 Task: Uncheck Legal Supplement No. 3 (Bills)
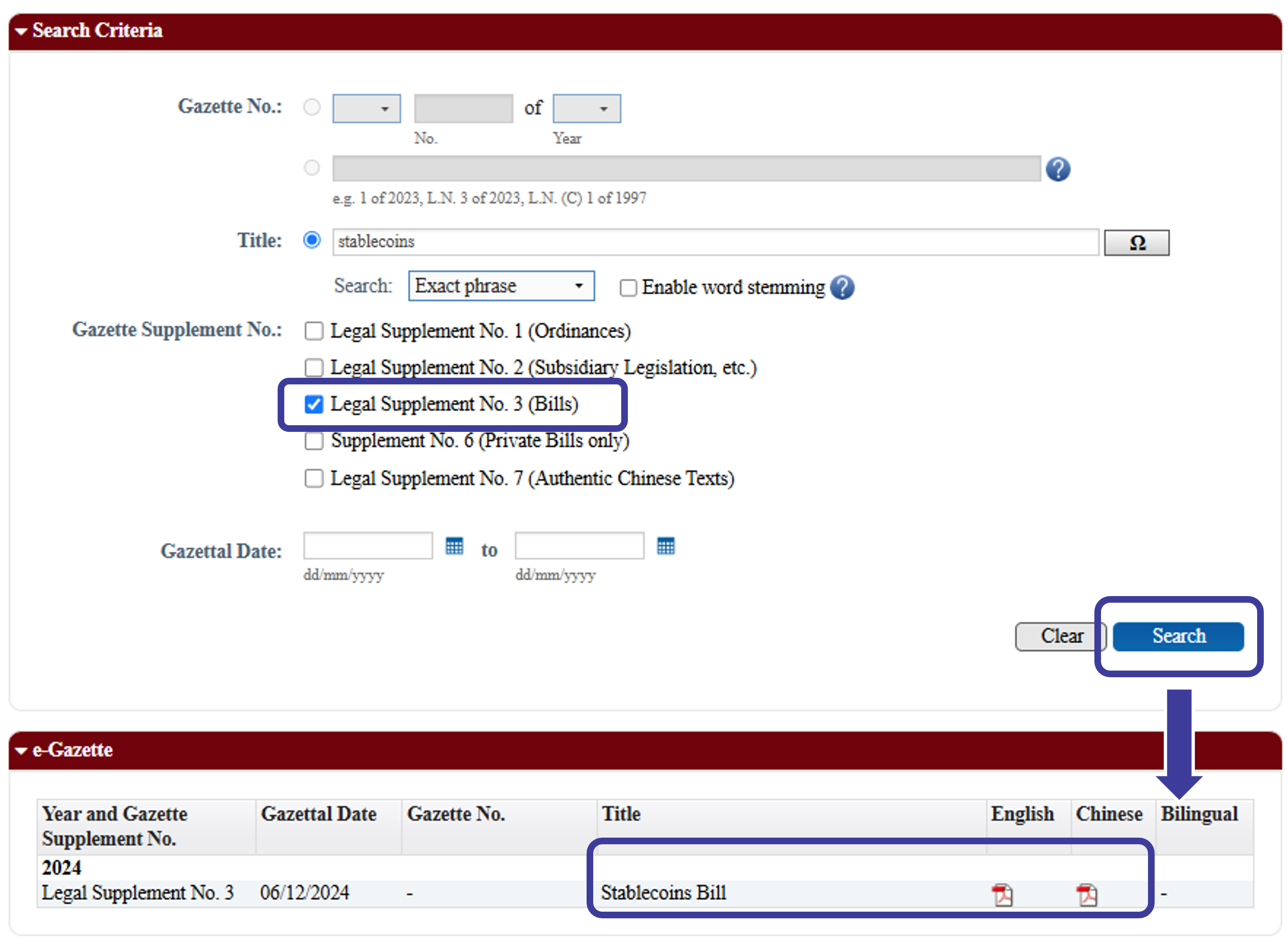click(x=314, y=404)
